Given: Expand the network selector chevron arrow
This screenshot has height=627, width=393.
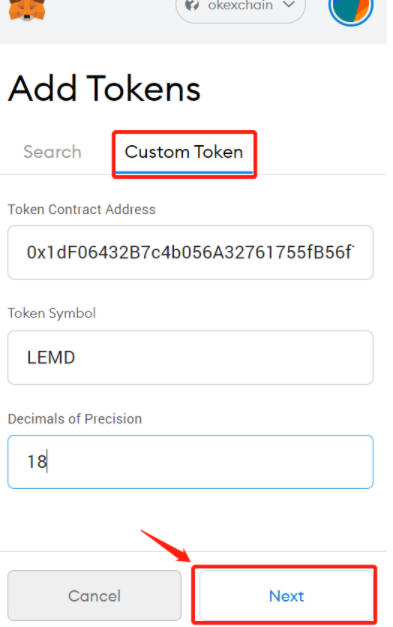Looking at the screenshot, I should [x=289, y=5].
